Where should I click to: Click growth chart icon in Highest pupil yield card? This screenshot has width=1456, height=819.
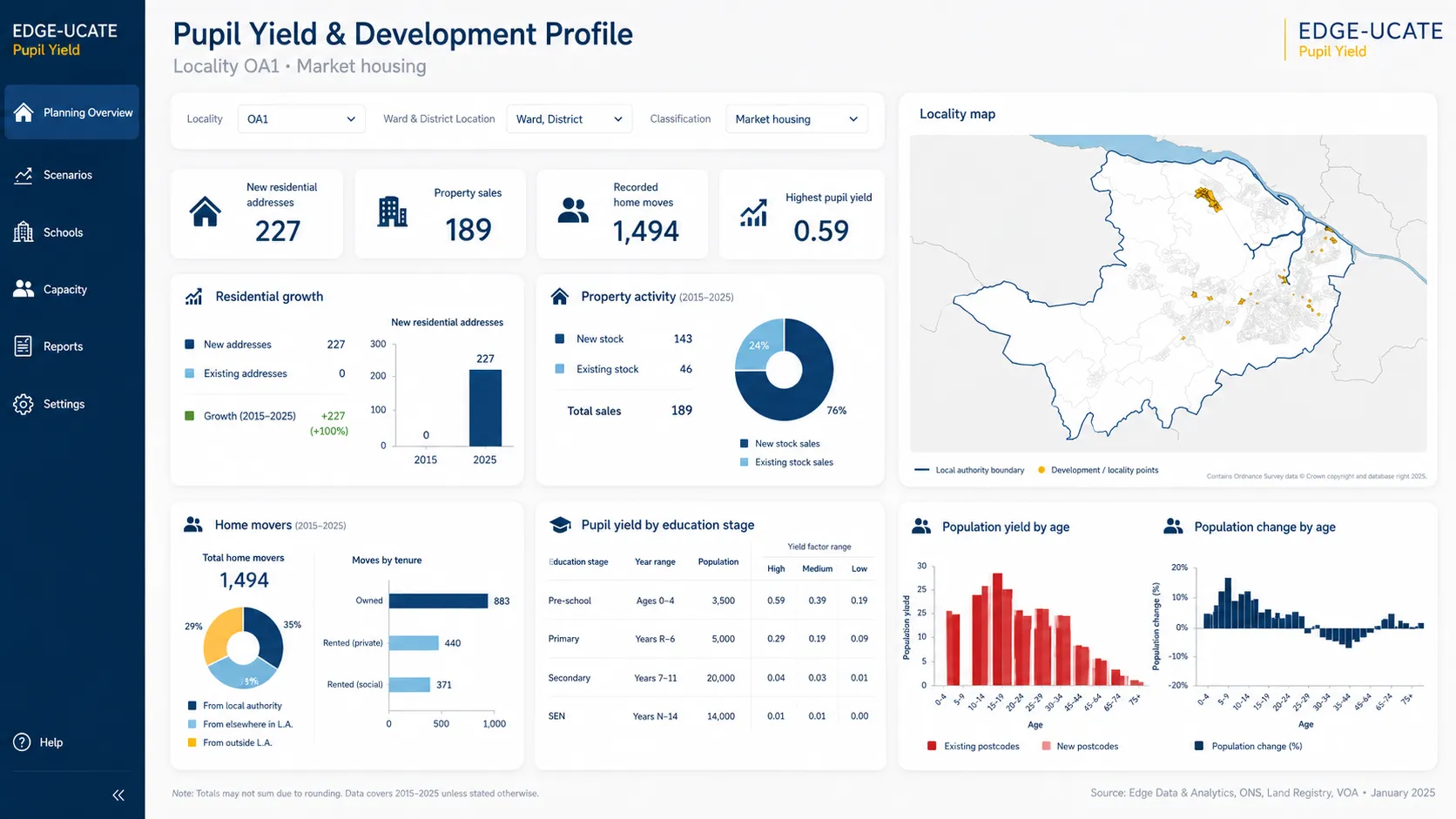coord(753,212)
